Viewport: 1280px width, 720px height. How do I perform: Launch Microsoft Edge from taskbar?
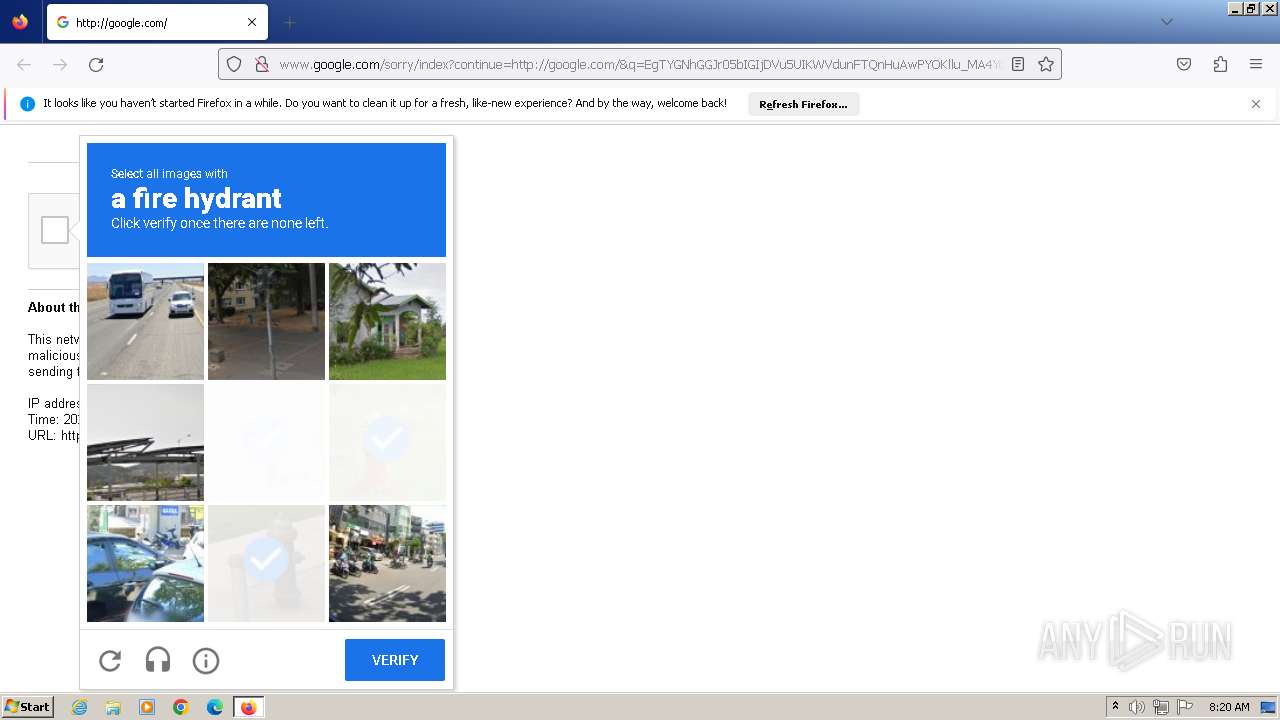pos(215,707)
